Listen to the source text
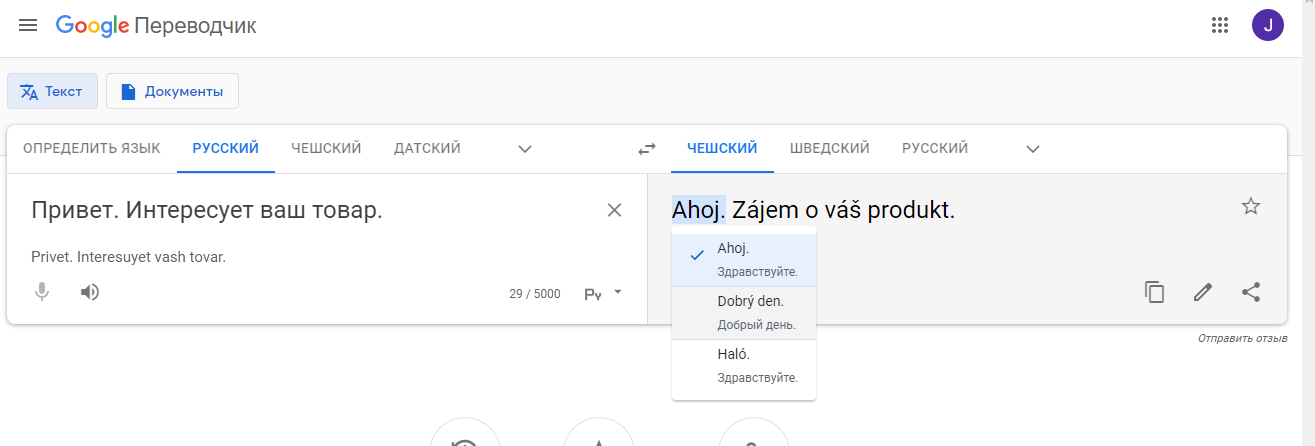This screenshot has height=446, width=1315. [x=90, y=292]
